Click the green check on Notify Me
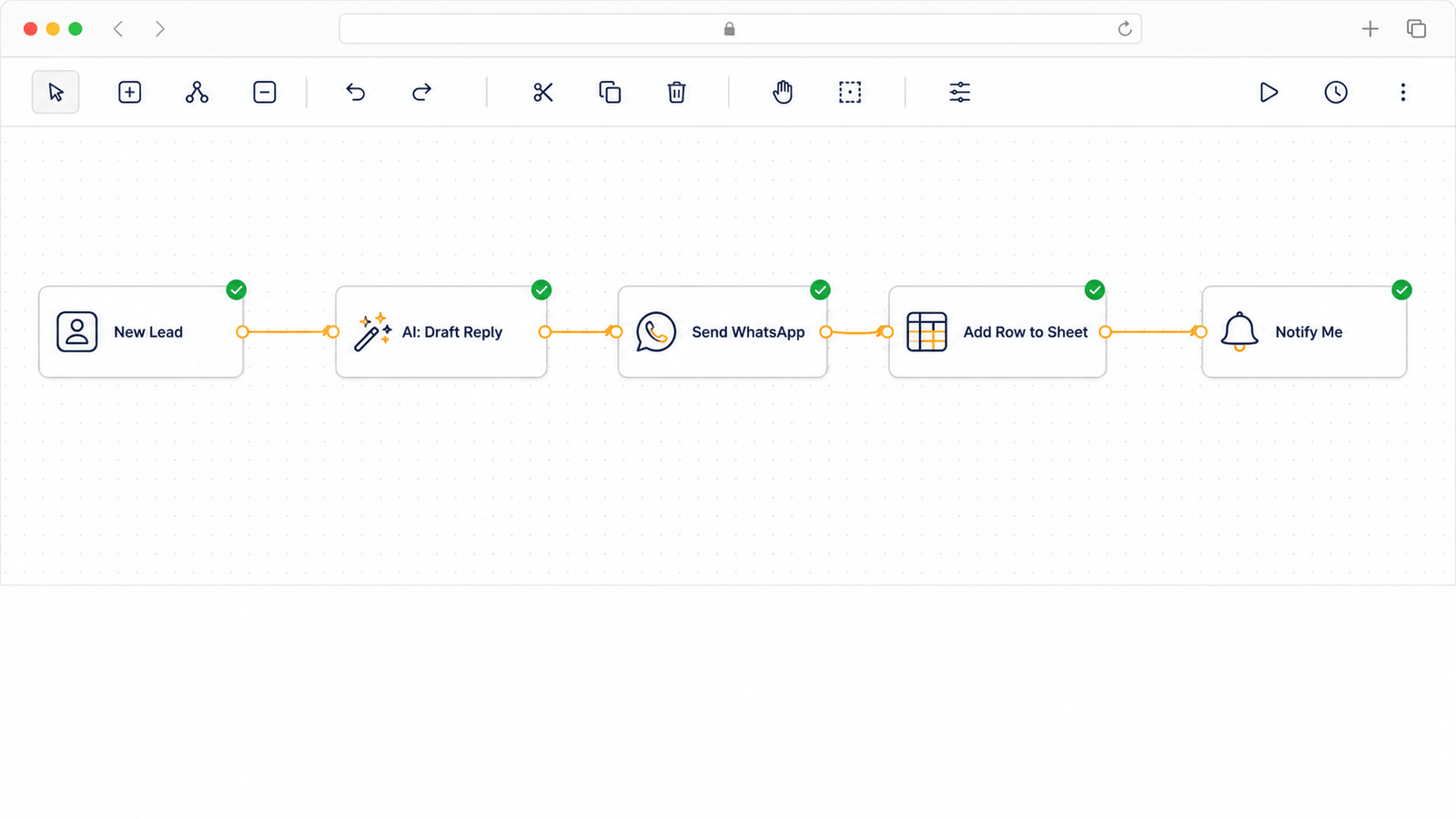Image resolution: width=1456 pixels, height=819 pixels. coord(1401,290)
